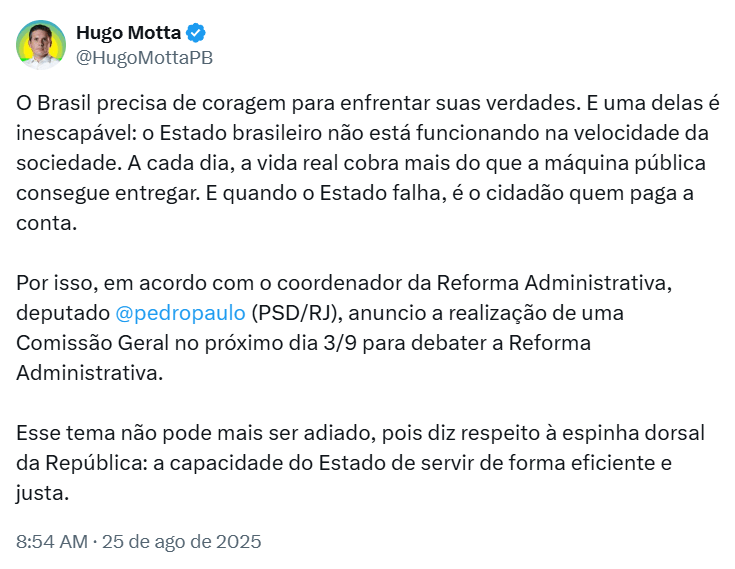The width and height of the screenshot is (735, 569).
Task: Click the date 25 de ago de 2025
Action: click(181, 542)
